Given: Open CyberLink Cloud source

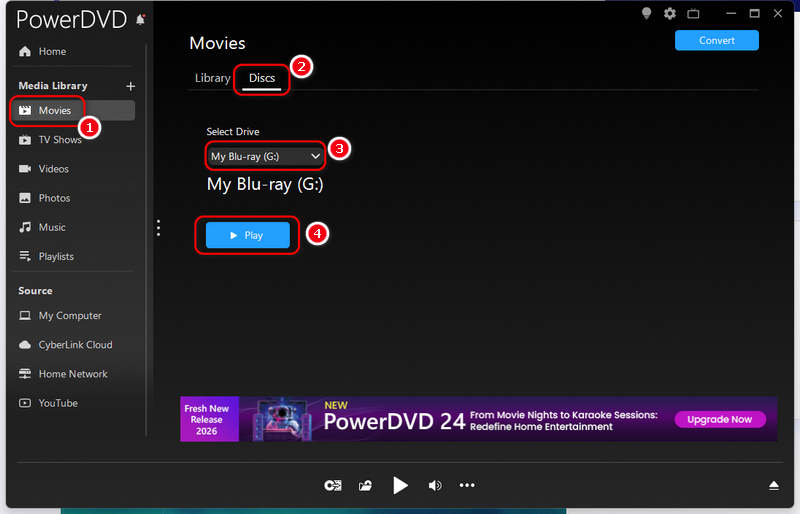Looking at the screenshot, I should 75,345.
